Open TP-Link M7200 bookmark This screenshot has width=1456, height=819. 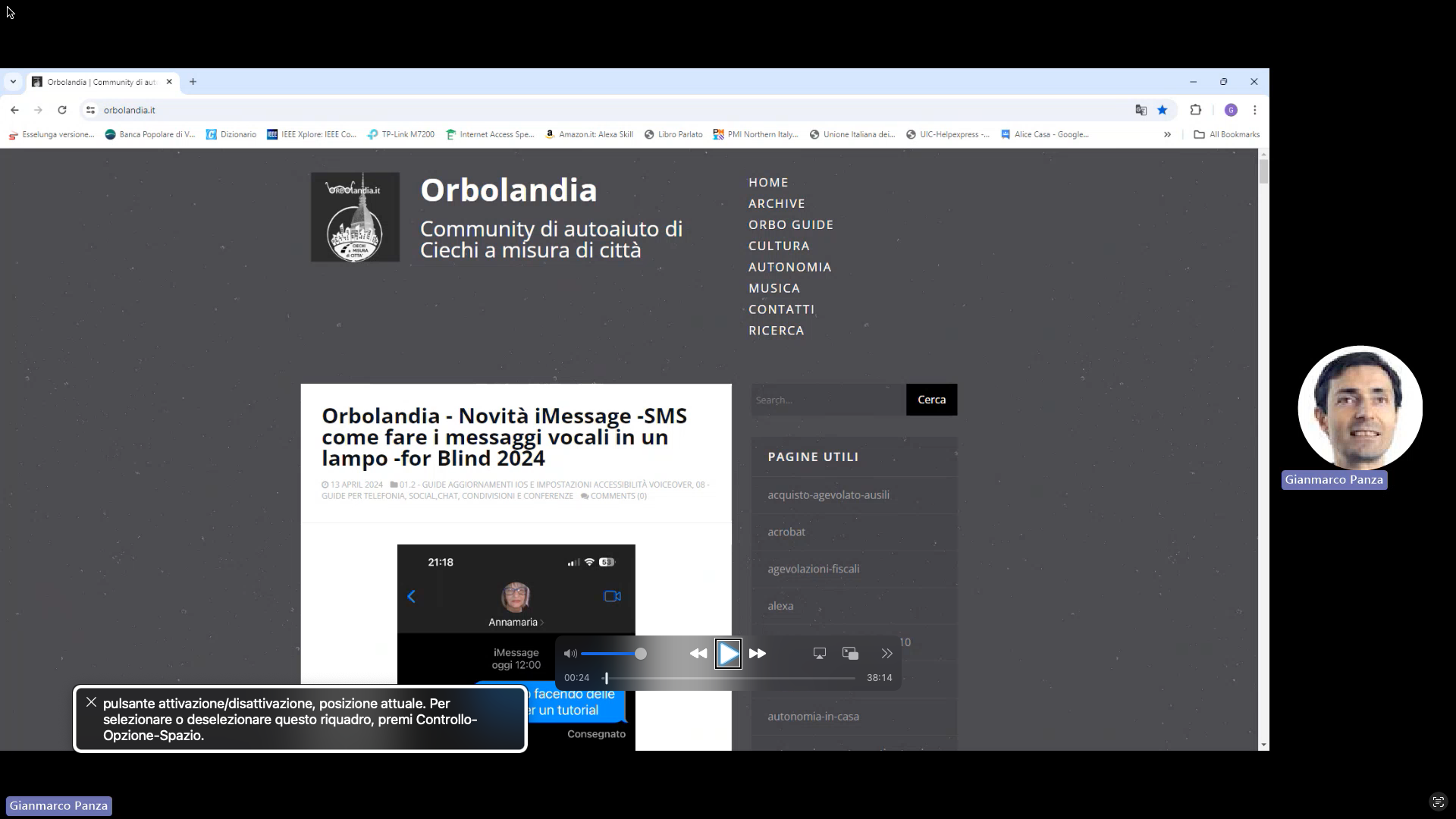pyautogui.click(x=400, y=134)
